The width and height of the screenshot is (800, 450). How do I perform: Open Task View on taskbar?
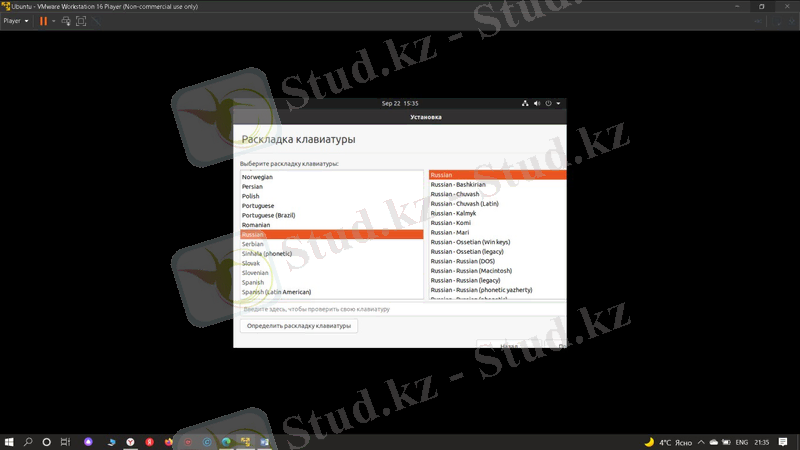65,442
